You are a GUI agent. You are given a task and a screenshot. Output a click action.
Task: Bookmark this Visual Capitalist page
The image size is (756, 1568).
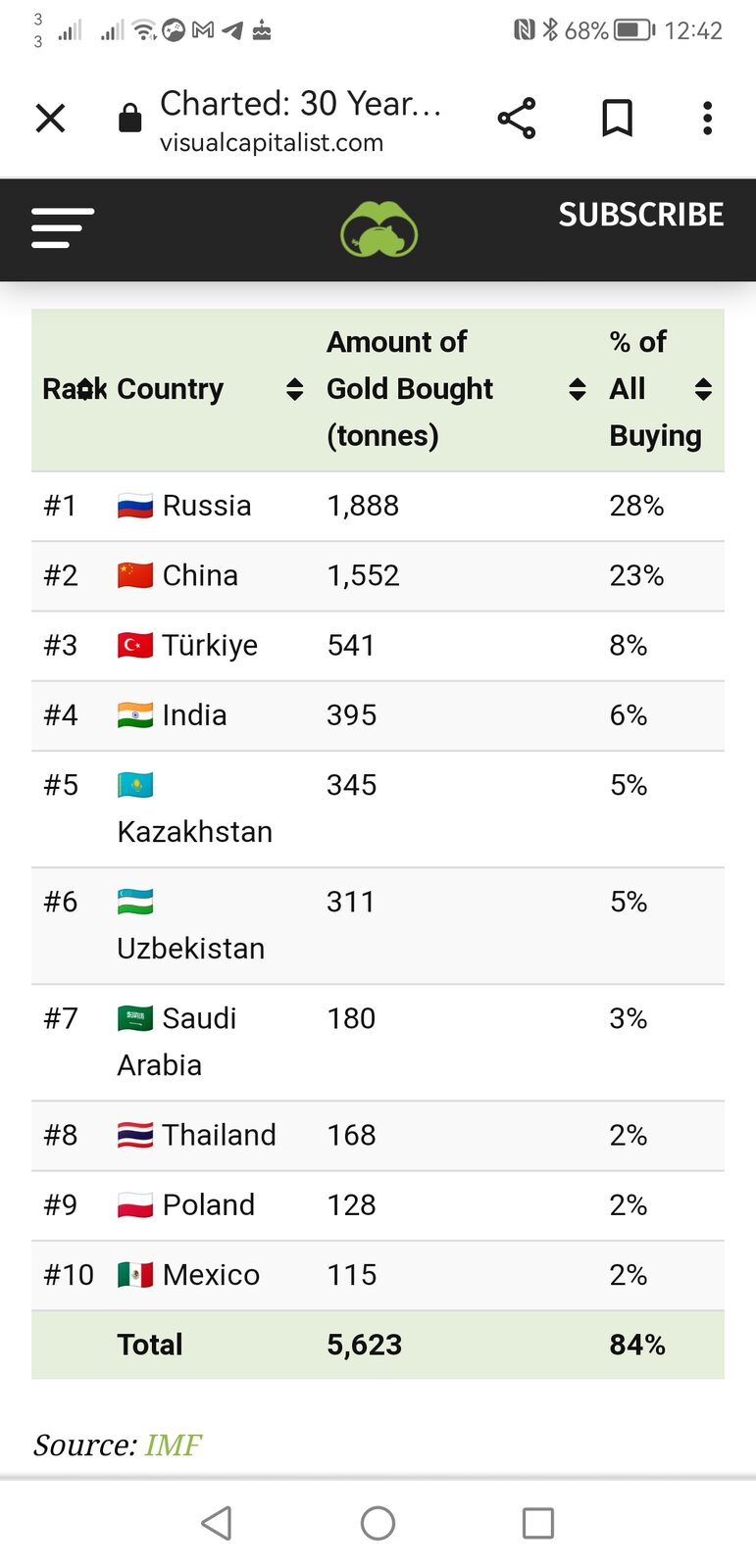coord(617,119)
